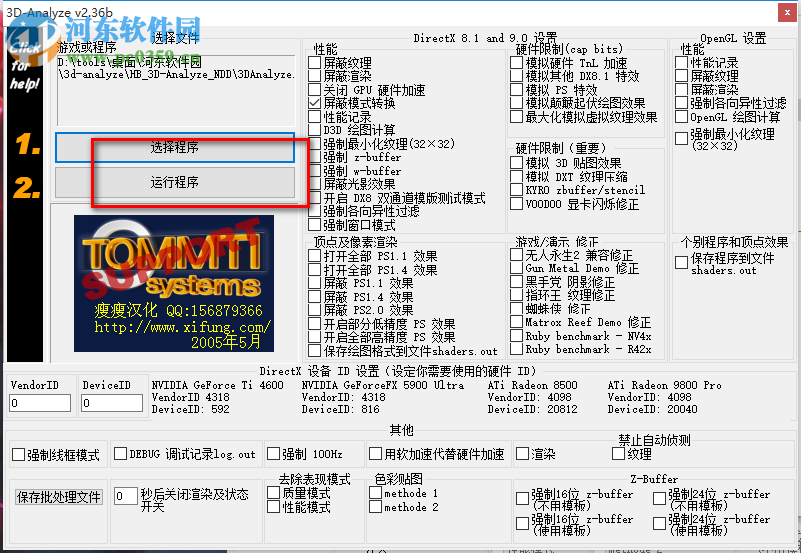Toggle Matrox Reef Demo 修正 checkbox
The height and width of the screenshot is (553, 801).
point(516,322)
